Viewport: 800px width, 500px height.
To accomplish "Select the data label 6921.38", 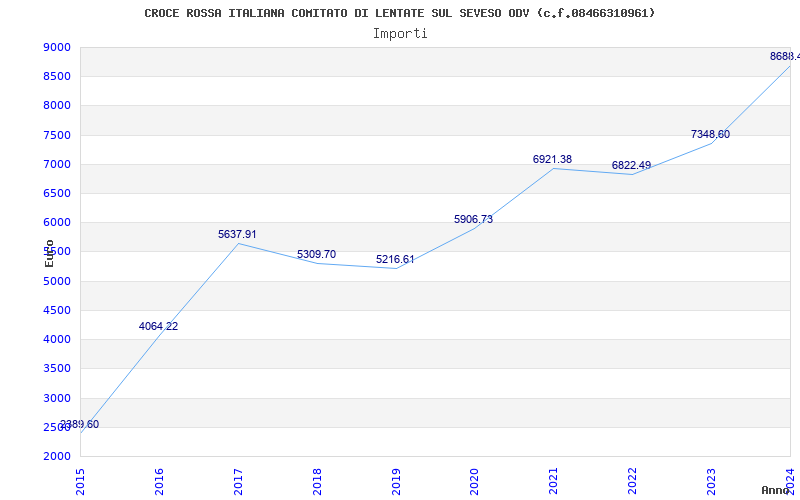I will click(553, 160).
